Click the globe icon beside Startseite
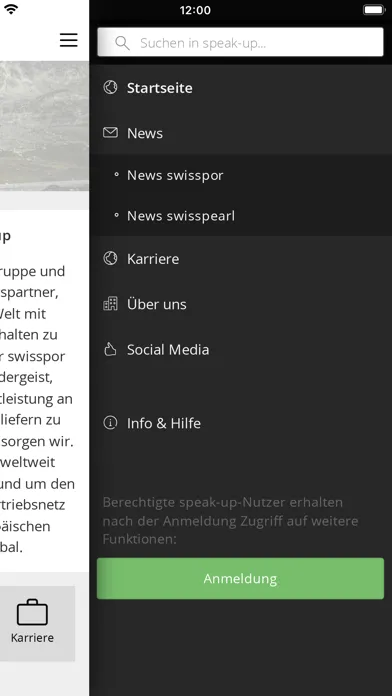This screenshot has height=696, width=392. click(x=110, y=87)
